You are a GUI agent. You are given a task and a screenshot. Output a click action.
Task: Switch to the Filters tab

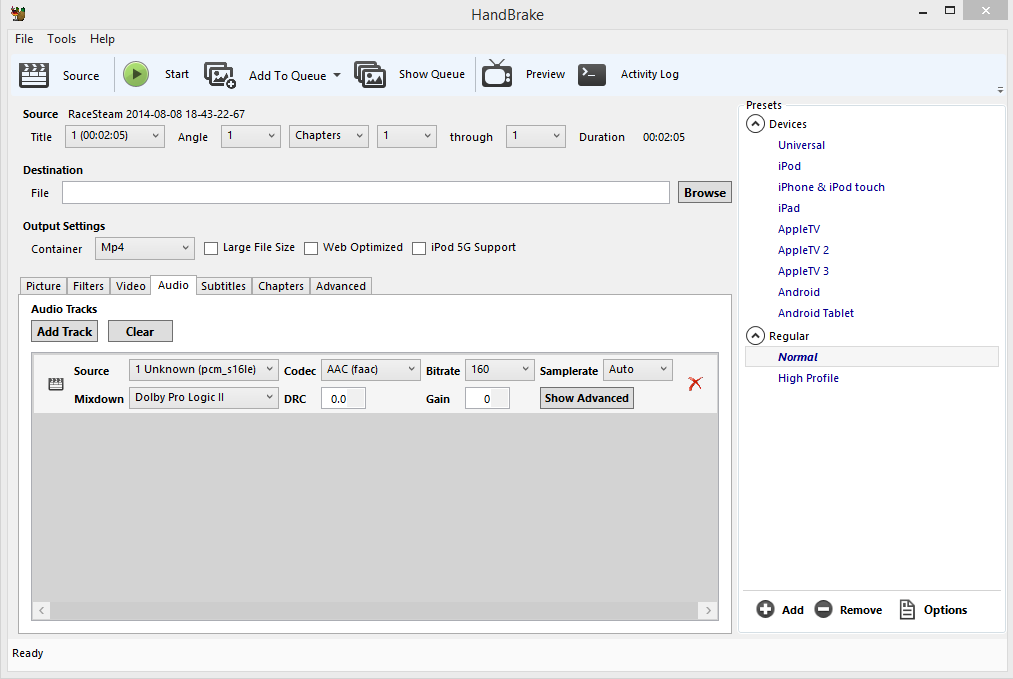[x=89, y=286]
